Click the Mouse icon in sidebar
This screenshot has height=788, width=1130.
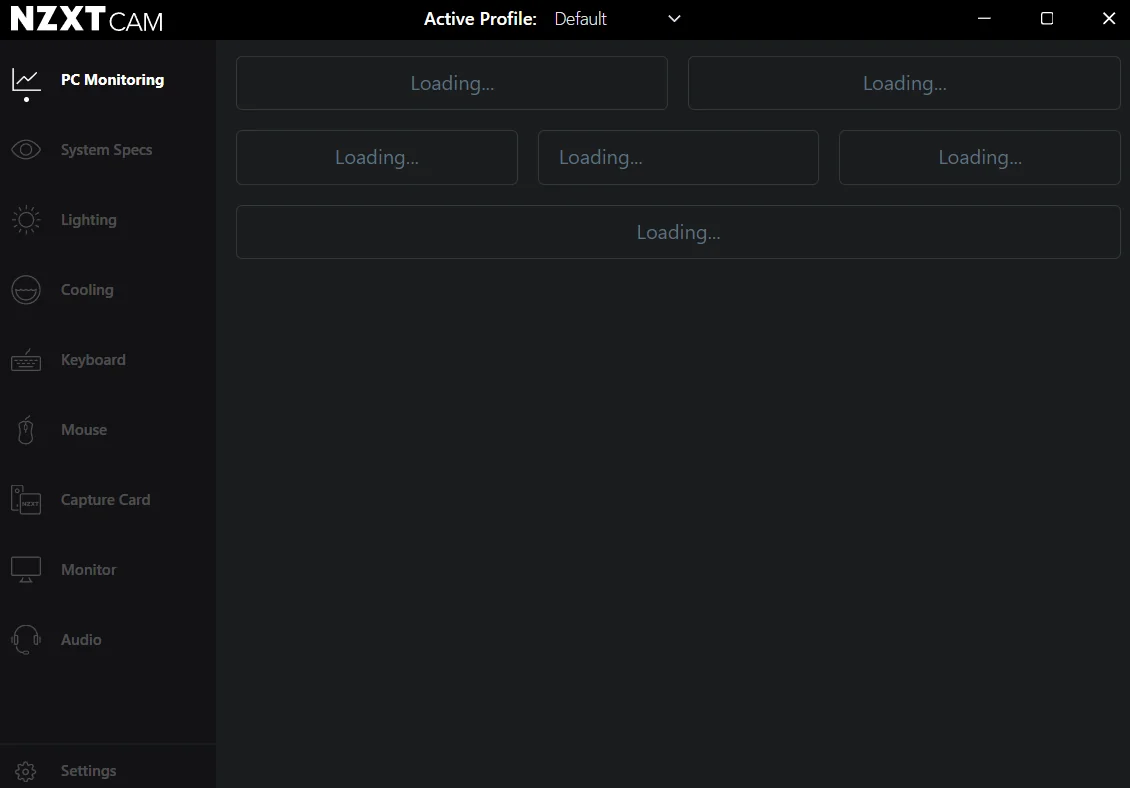(26, 430)
